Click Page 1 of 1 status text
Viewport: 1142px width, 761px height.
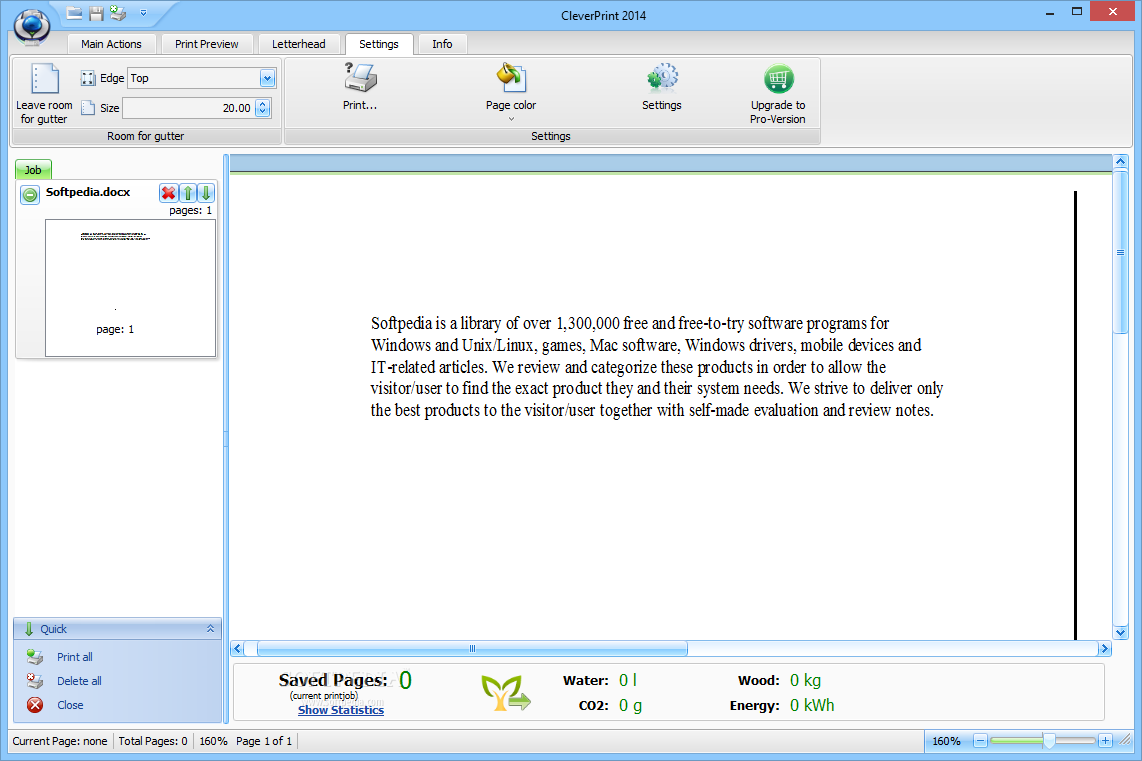click(x=264, y=741)
